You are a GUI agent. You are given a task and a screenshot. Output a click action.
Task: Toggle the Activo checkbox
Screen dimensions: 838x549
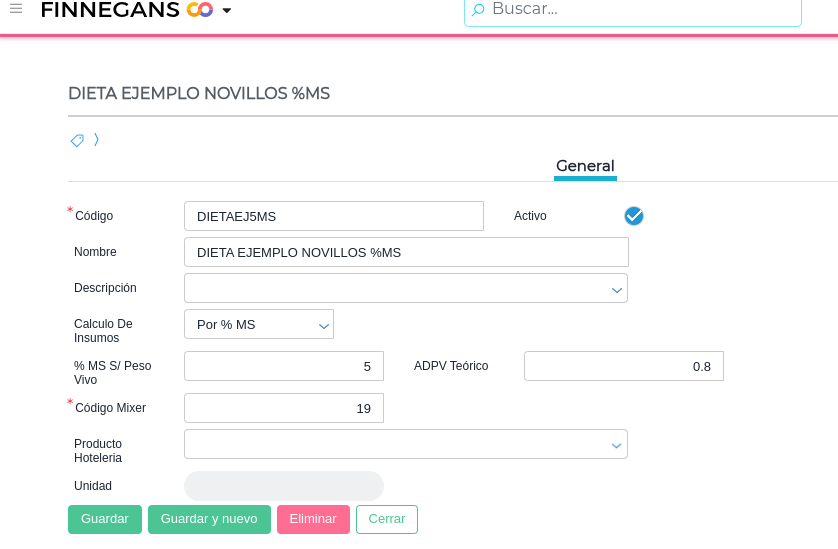(x=634, y=216)
